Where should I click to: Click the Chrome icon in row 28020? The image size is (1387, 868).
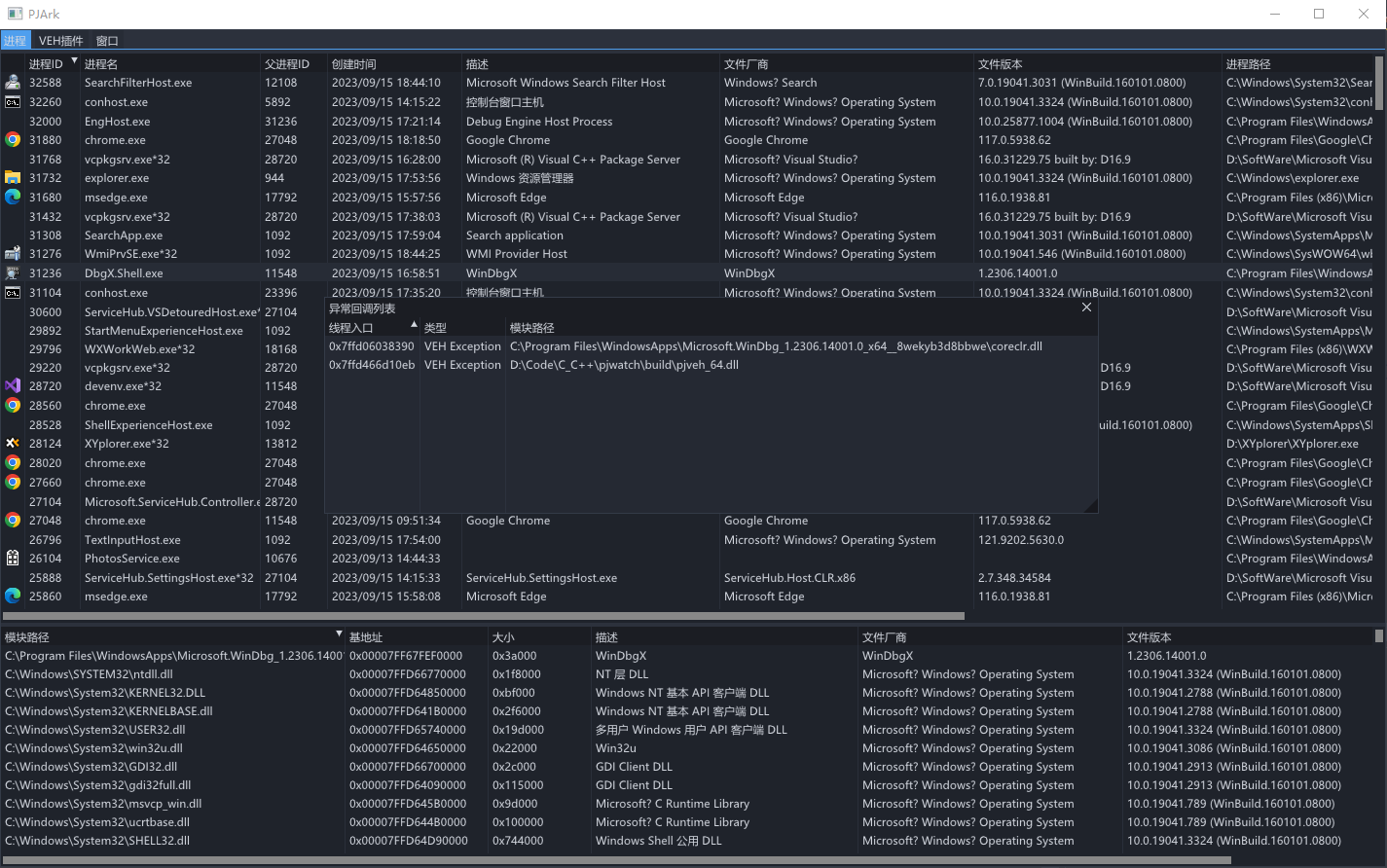[x=13, y=463]
